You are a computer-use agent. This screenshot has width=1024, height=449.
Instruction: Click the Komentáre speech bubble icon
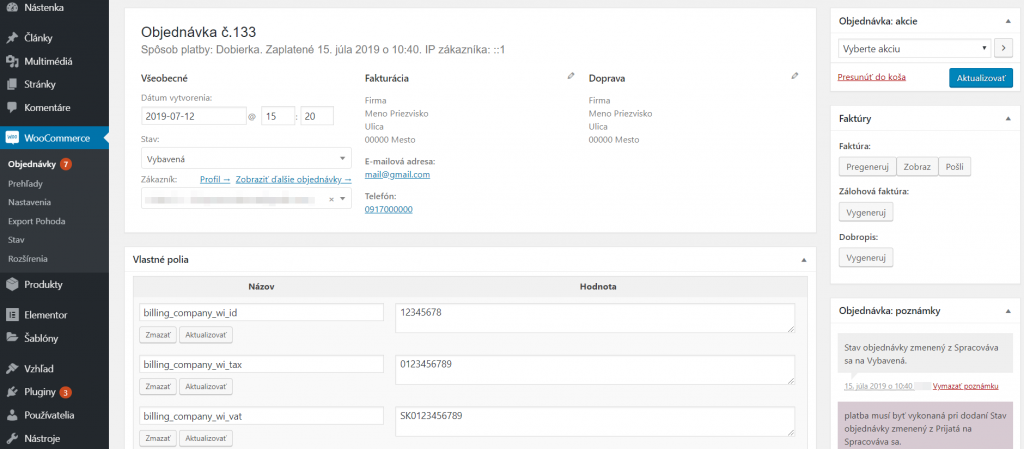(12, 108)
